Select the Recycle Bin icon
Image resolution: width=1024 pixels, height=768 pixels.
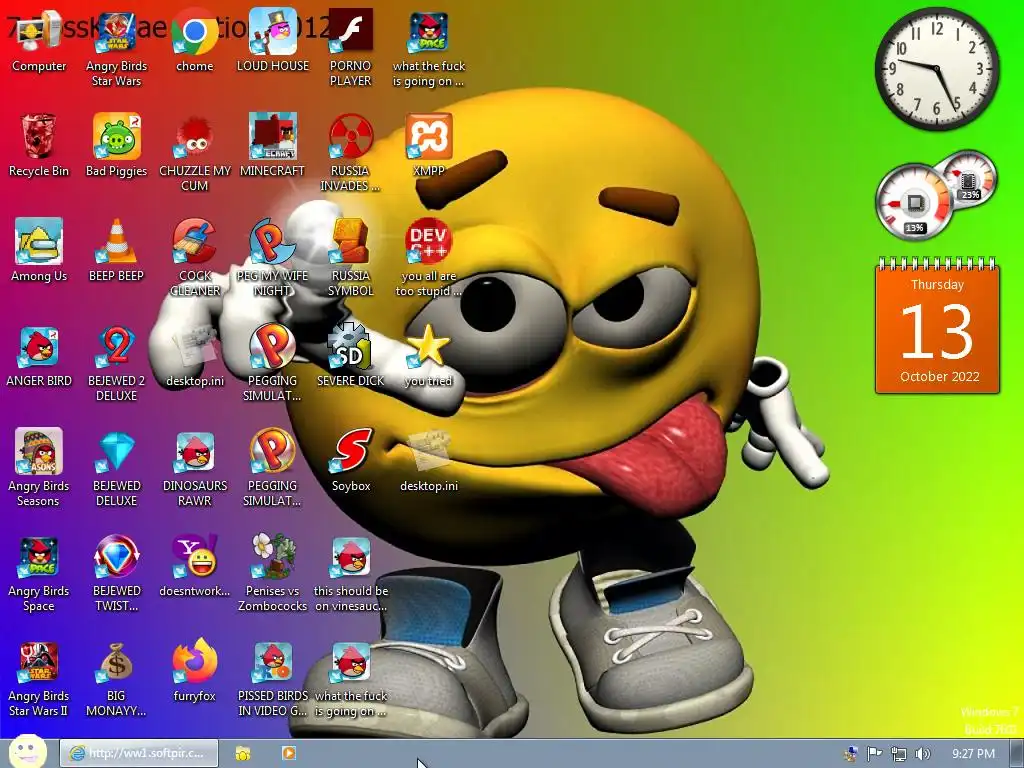tap(39, 145)
